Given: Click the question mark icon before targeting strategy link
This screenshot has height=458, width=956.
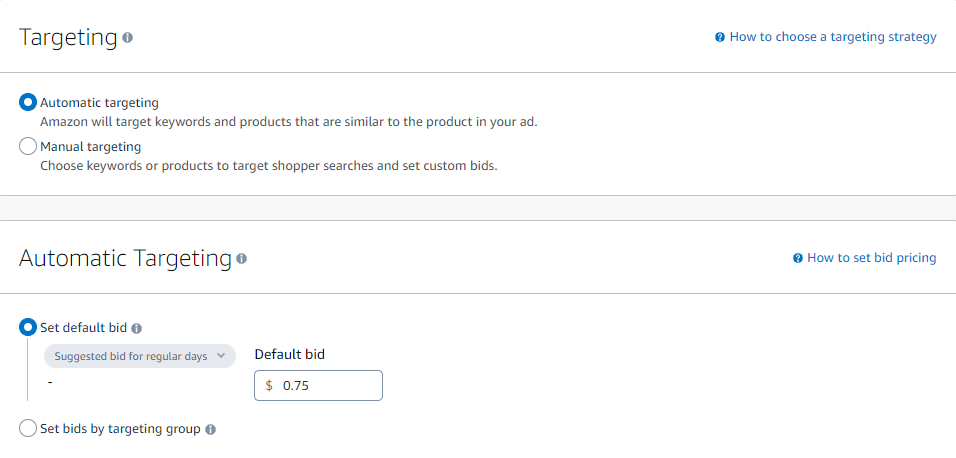Looking at the screenshot, I should pyautogui.click(x=720, y=37).
